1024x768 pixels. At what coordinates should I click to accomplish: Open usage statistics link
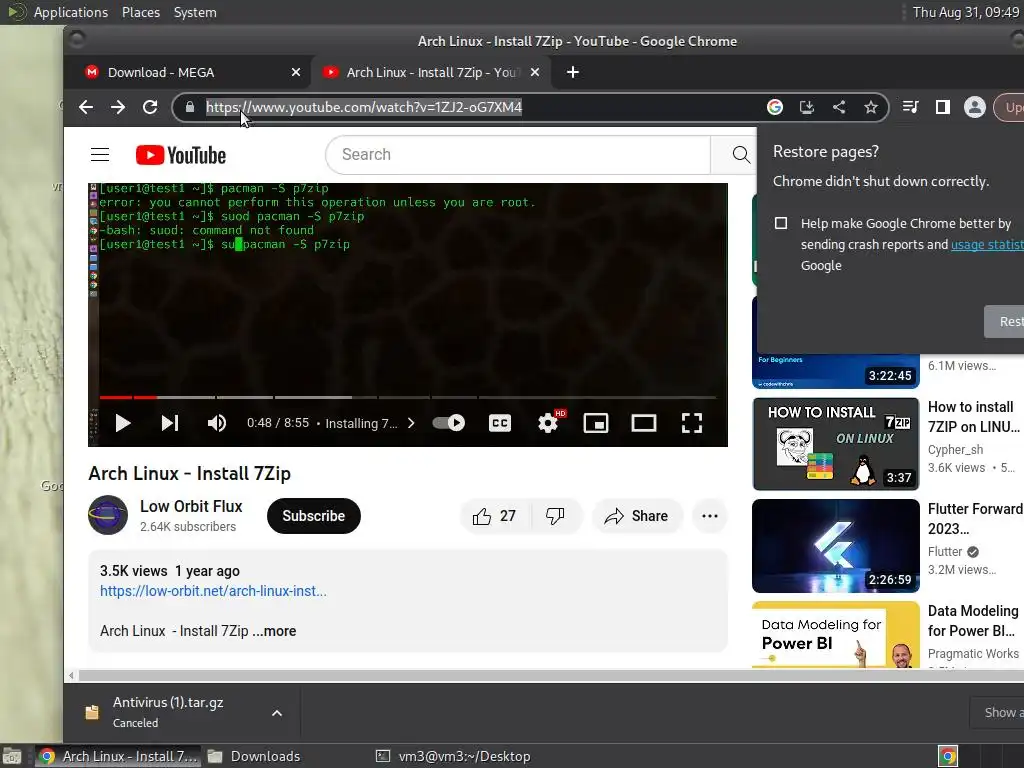tap(987, 244)
